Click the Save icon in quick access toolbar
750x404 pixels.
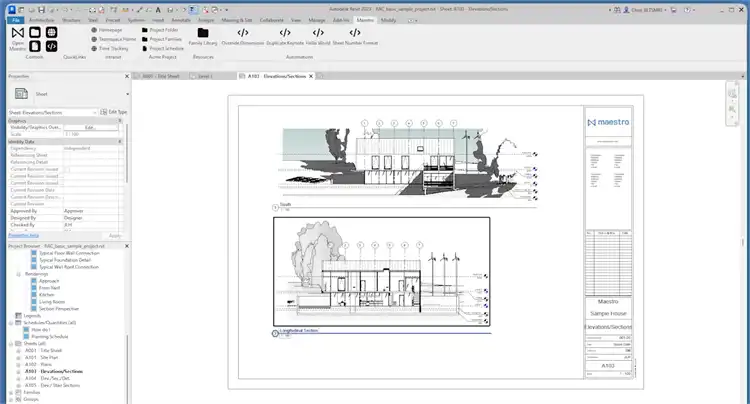tap(42, 10)
